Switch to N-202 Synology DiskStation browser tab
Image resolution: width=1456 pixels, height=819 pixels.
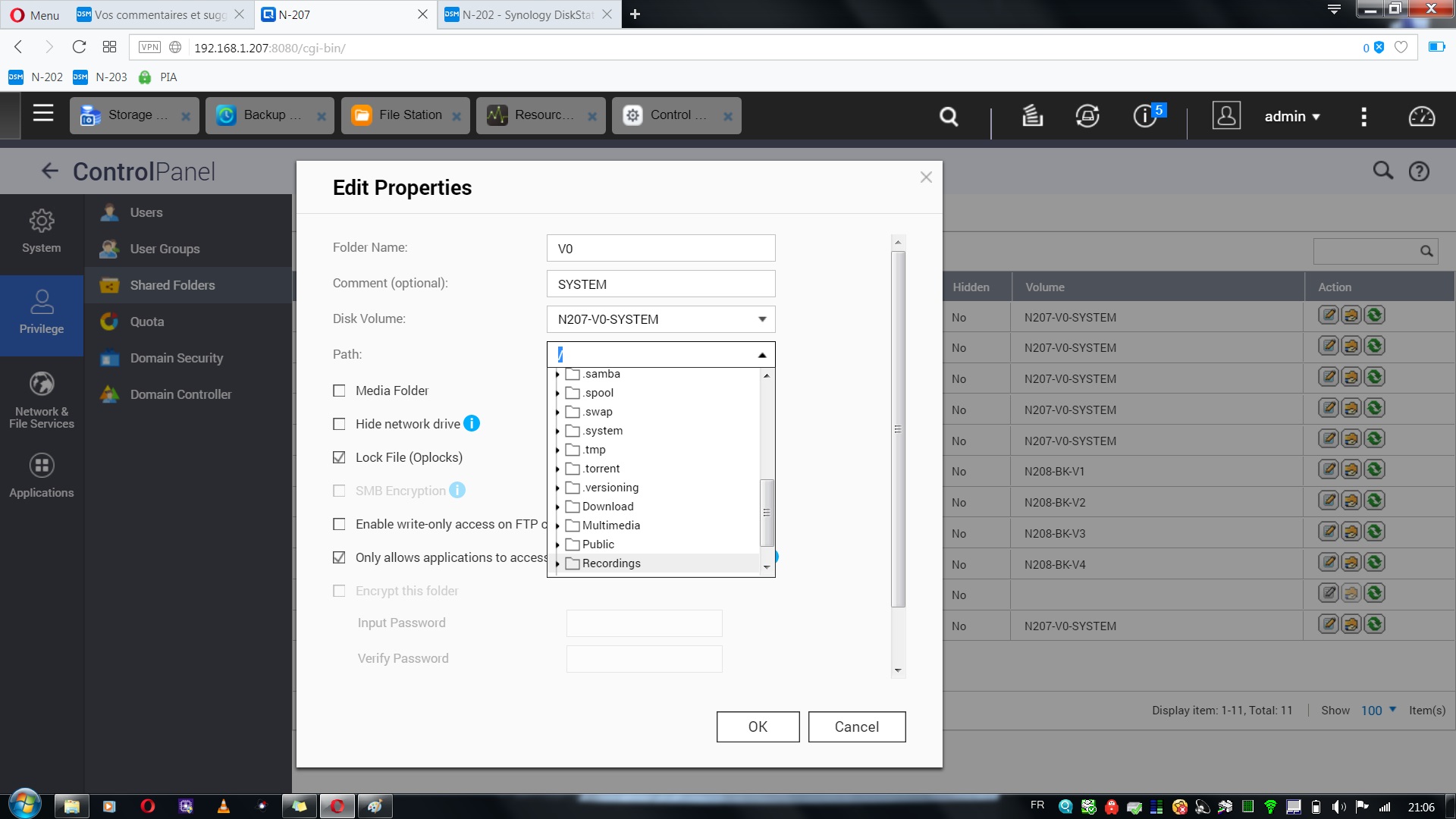coord(529,14)
